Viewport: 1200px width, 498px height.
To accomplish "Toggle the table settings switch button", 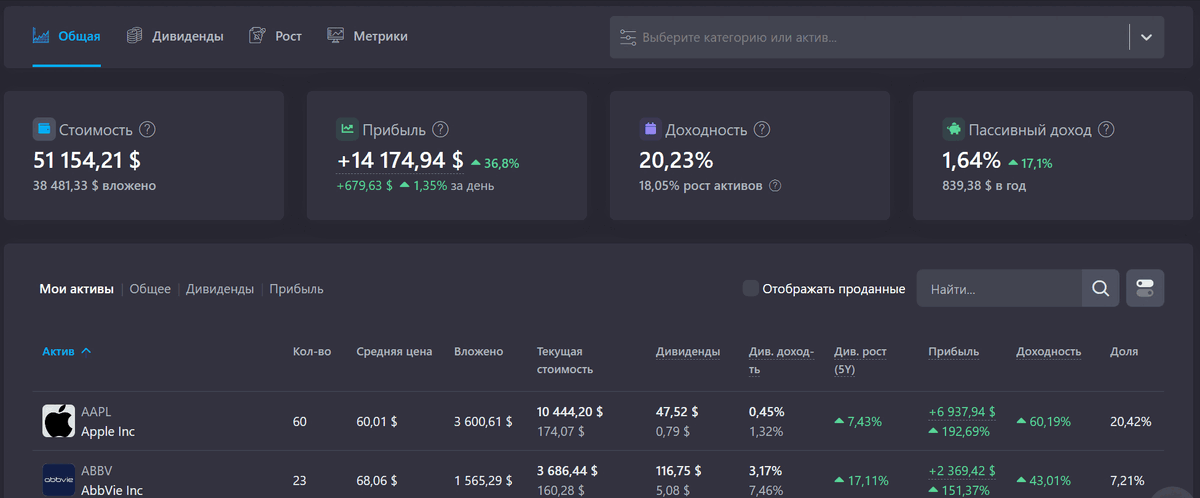I will coord(1145,289).
